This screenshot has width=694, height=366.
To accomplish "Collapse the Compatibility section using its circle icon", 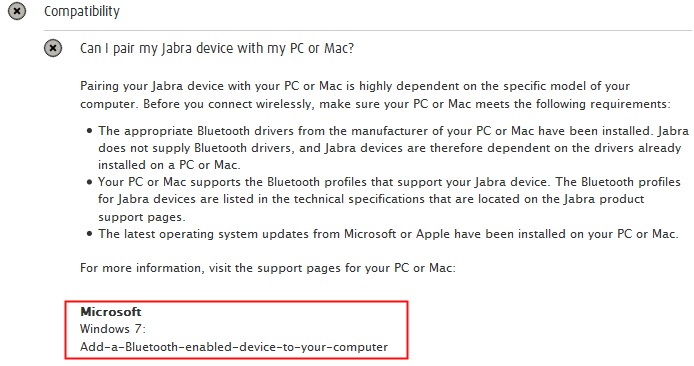I will click(17, 11).
